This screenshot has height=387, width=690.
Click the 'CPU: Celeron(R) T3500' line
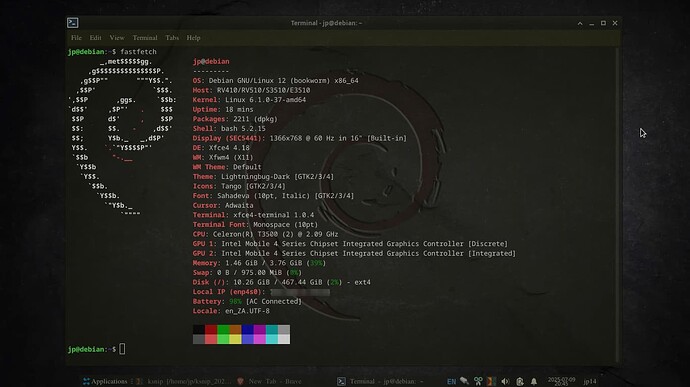[x=265, y=234]
